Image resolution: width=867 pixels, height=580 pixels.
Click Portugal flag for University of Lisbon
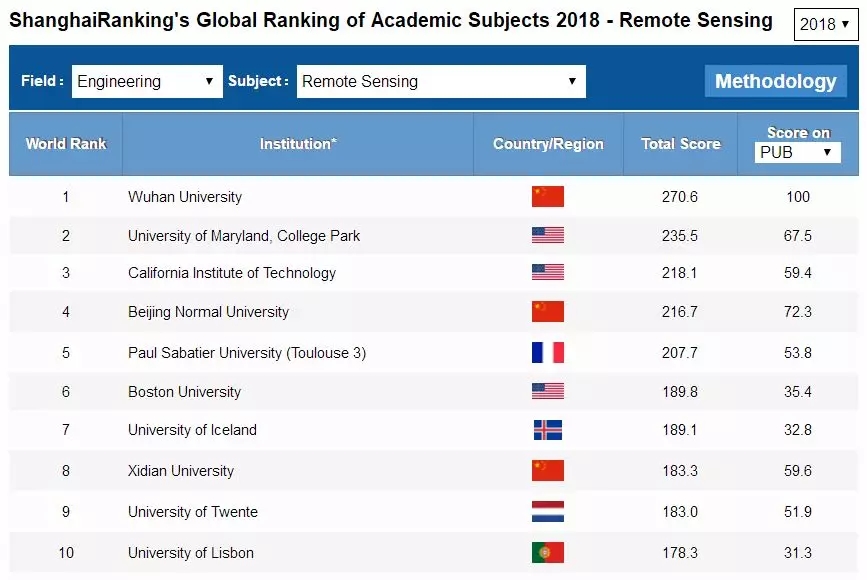click(x=547, y=552)
